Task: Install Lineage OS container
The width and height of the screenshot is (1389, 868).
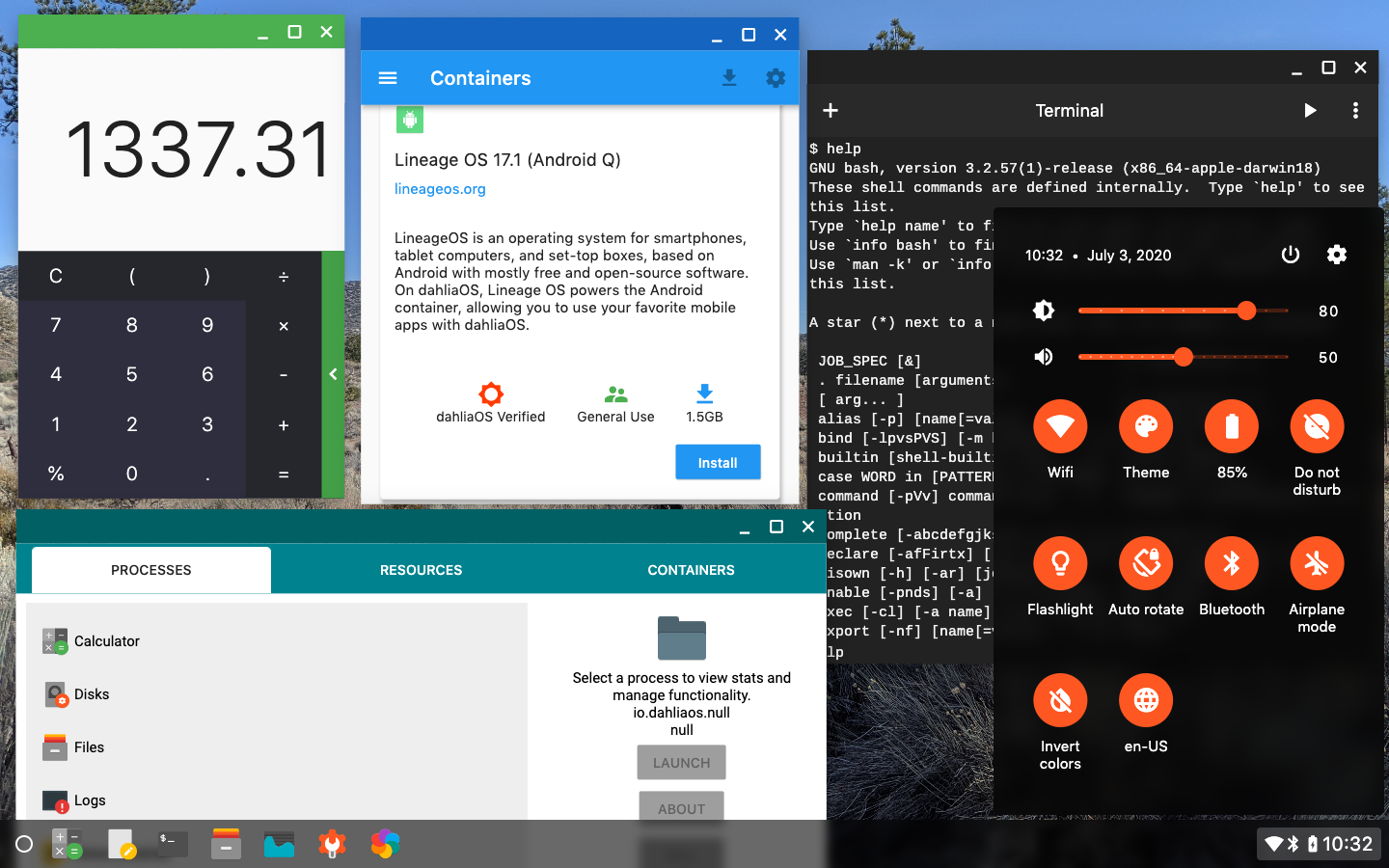Action: pyautogui.click(x=718, y=463)
